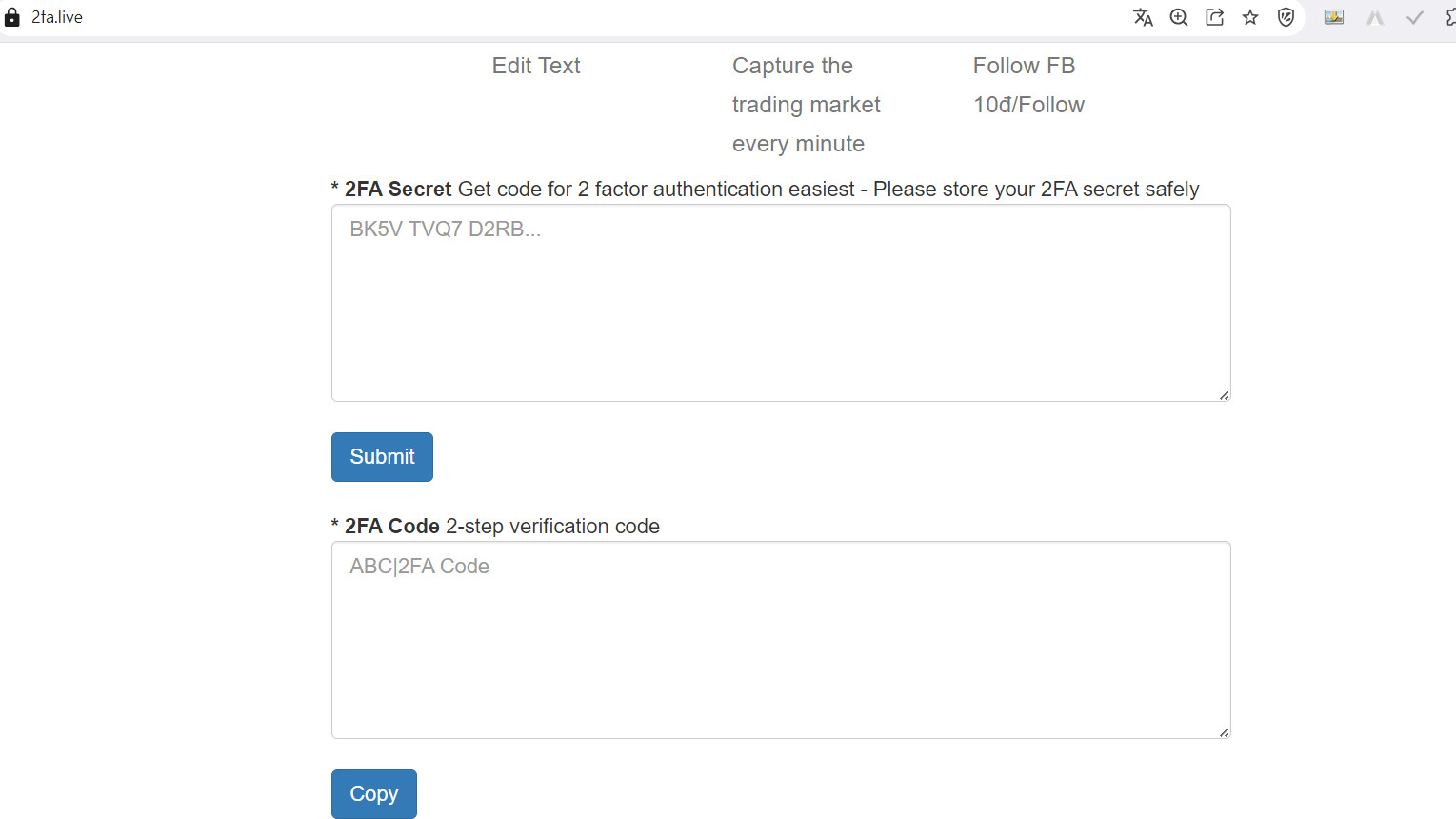This screenshot has width=1456, height=819.
Task: Open the Edit Text link
Action: 536,66
